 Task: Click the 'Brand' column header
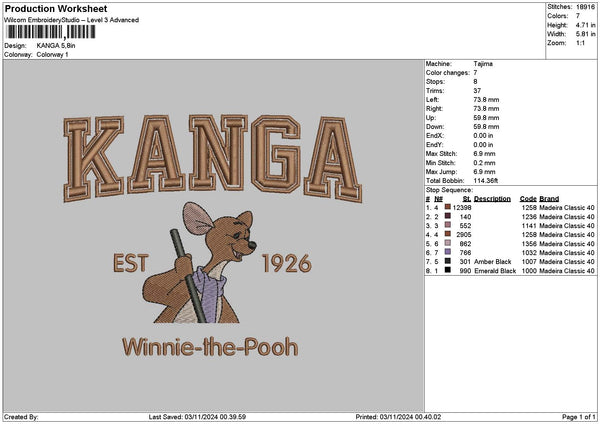click(x=549, y=199)
